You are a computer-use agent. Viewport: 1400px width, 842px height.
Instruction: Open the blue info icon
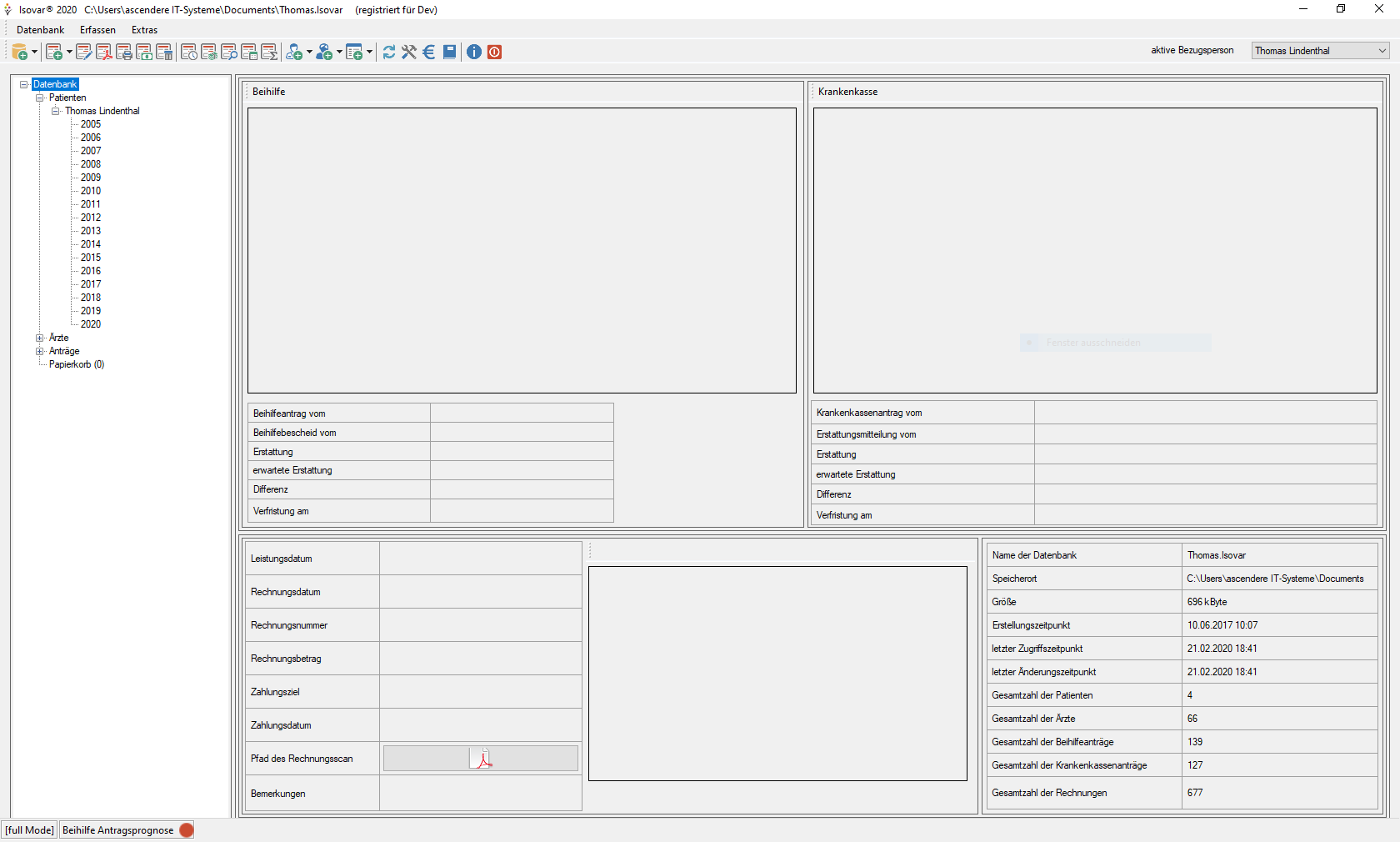[474, 53]
